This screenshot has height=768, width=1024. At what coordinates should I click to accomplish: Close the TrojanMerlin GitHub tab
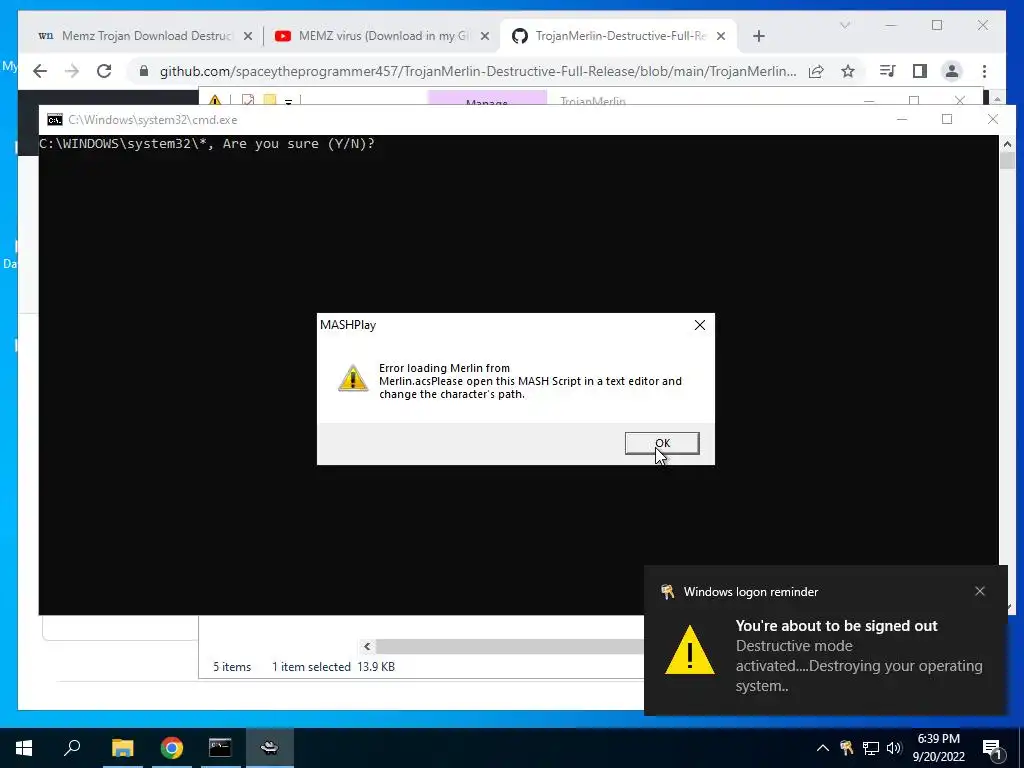point(721,37)
